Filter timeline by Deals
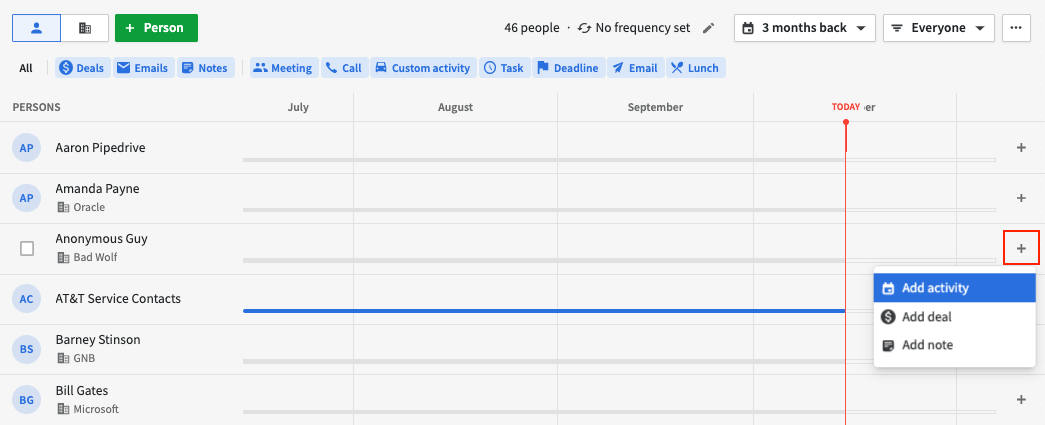 coord(83,68)
